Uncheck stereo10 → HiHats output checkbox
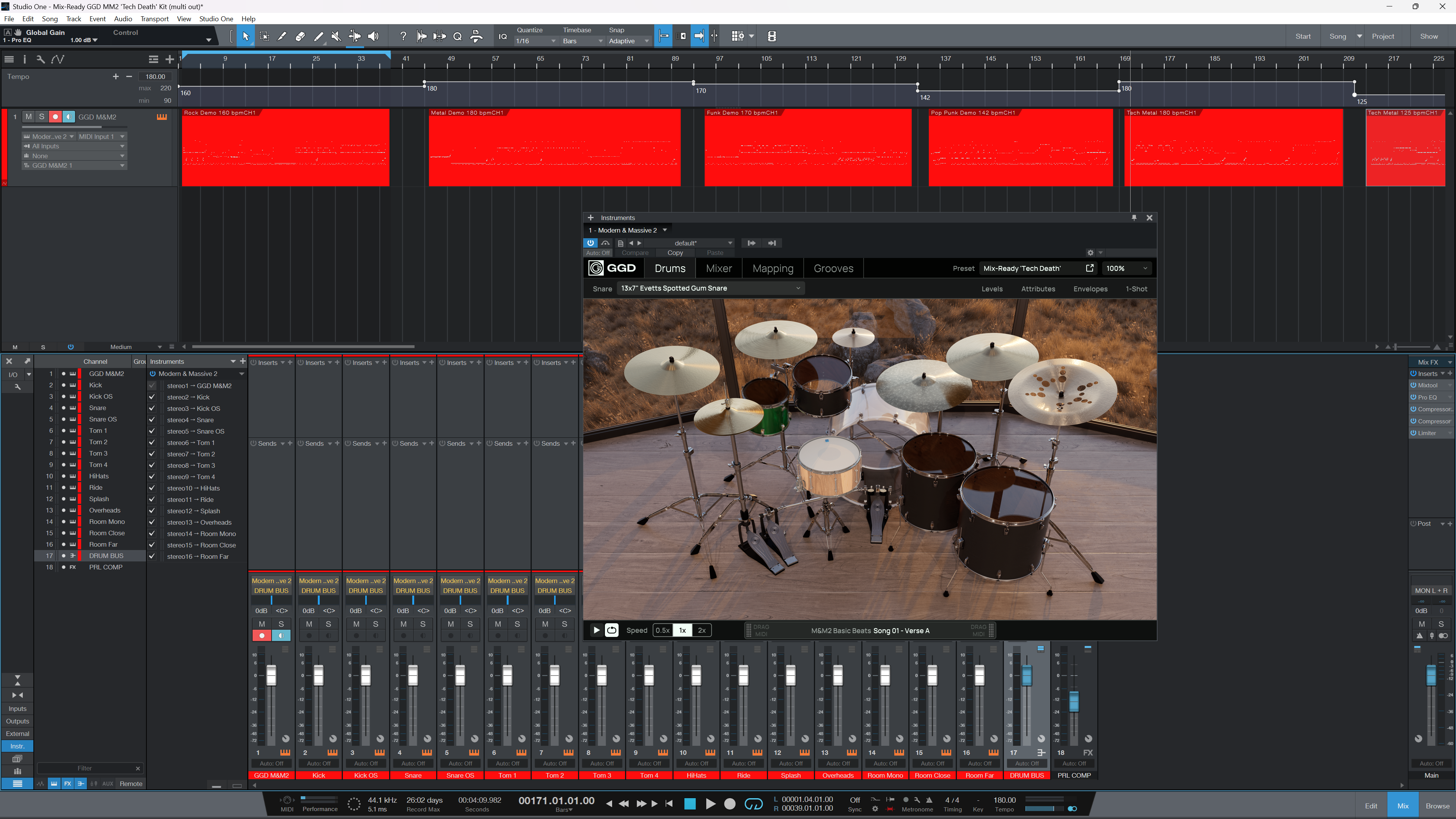The width and height of the screenshot is (1456, 819). (x=151, y=488)
